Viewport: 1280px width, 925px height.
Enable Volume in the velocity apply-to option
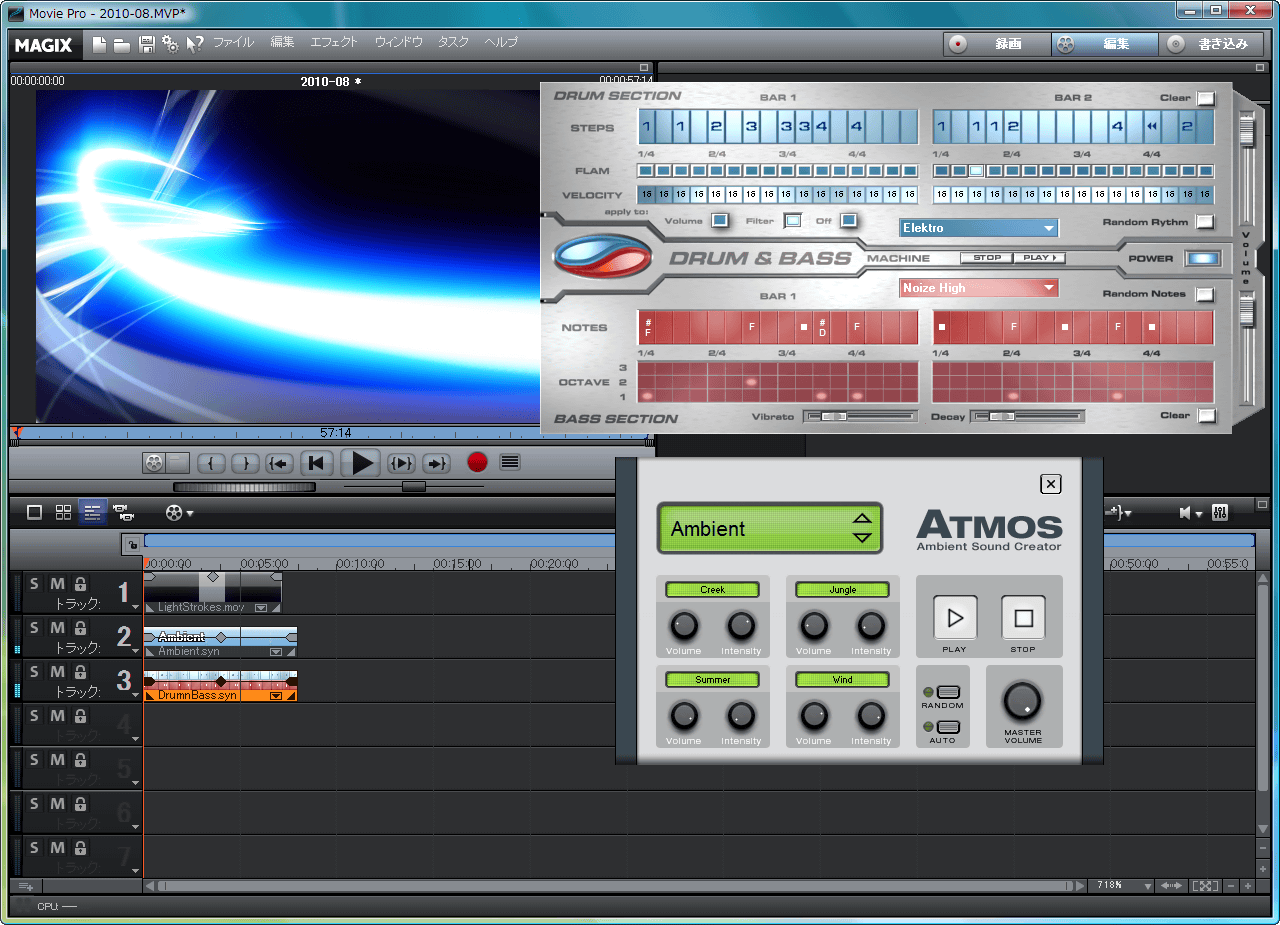720,220
